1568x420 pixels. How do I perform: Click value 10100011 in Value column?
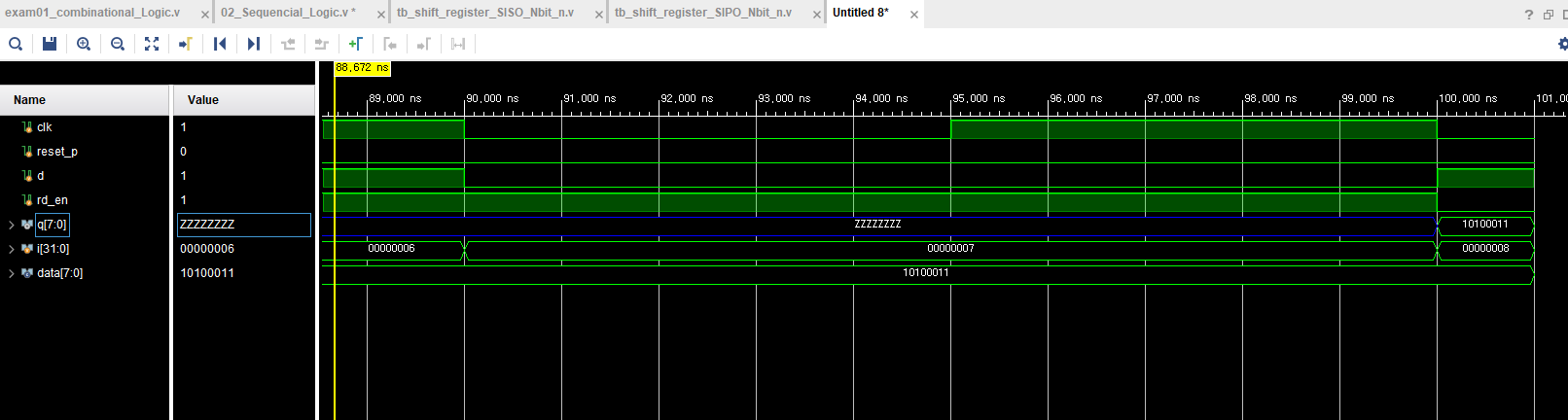pyautogui.click(x=207, y=273)
